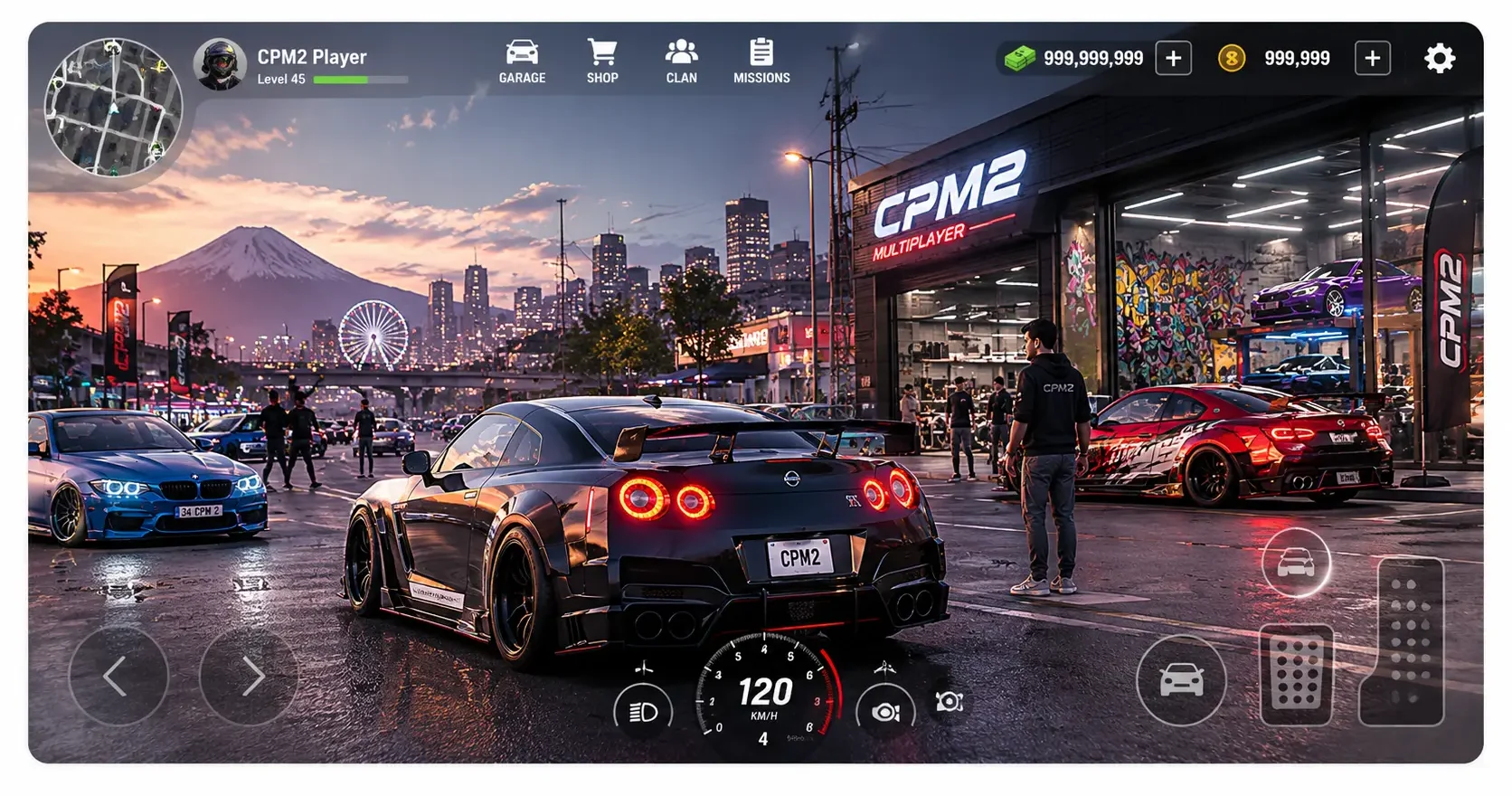Viewport: 1512px width, 796px height.
Task: Tap the photo camera icon beside speedometer
Action: click(949, 701)
